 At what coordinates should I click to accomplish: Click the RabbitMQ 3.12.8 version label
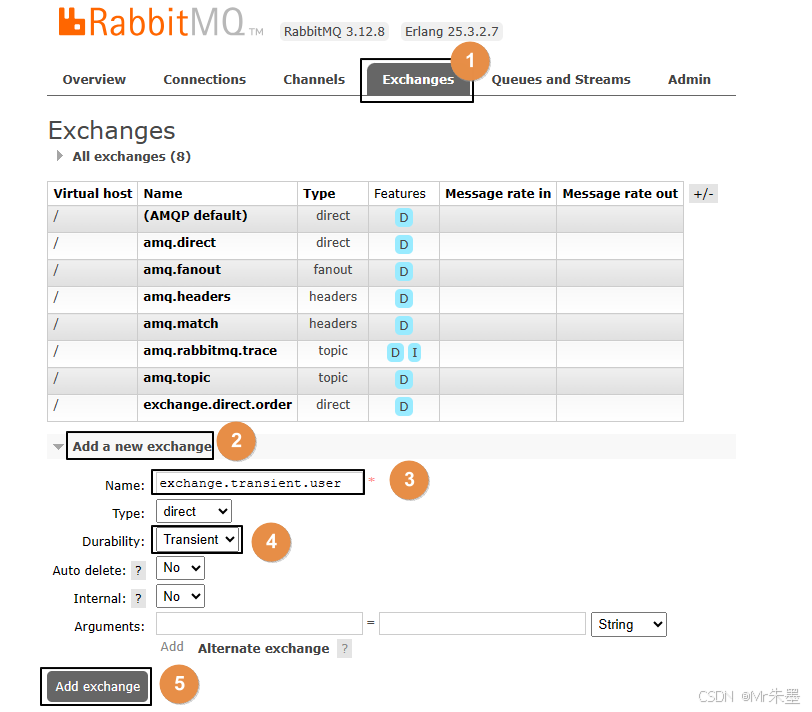[x=334, y=32]
